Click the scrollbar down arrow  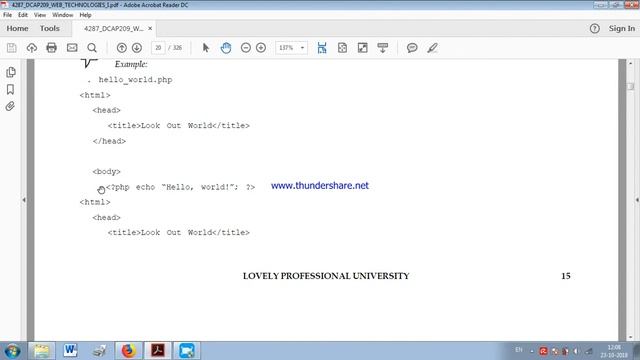click(x=631, y=337)
